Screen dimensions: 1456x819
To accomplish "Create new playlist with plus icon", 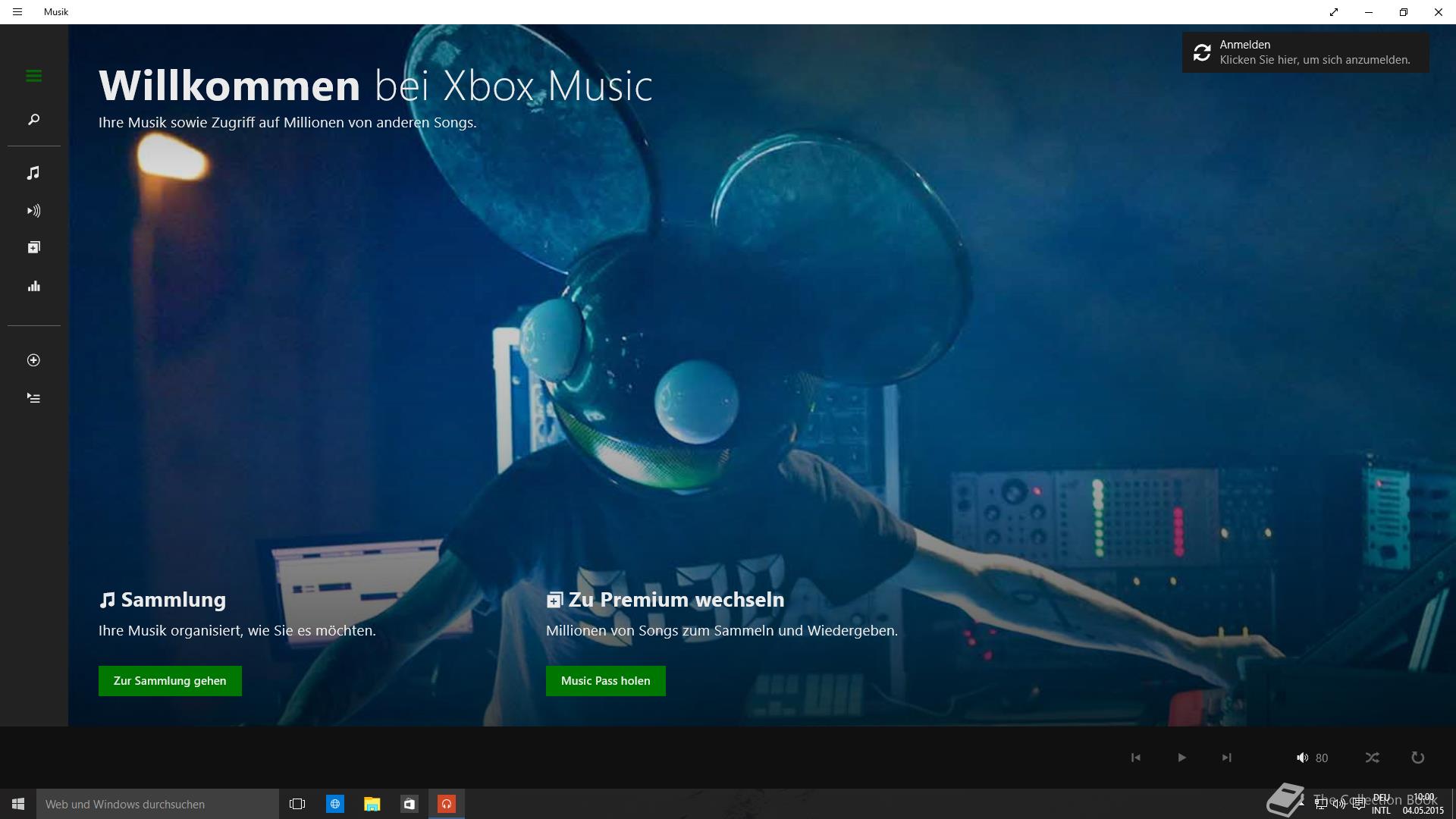I will [33, 360].
